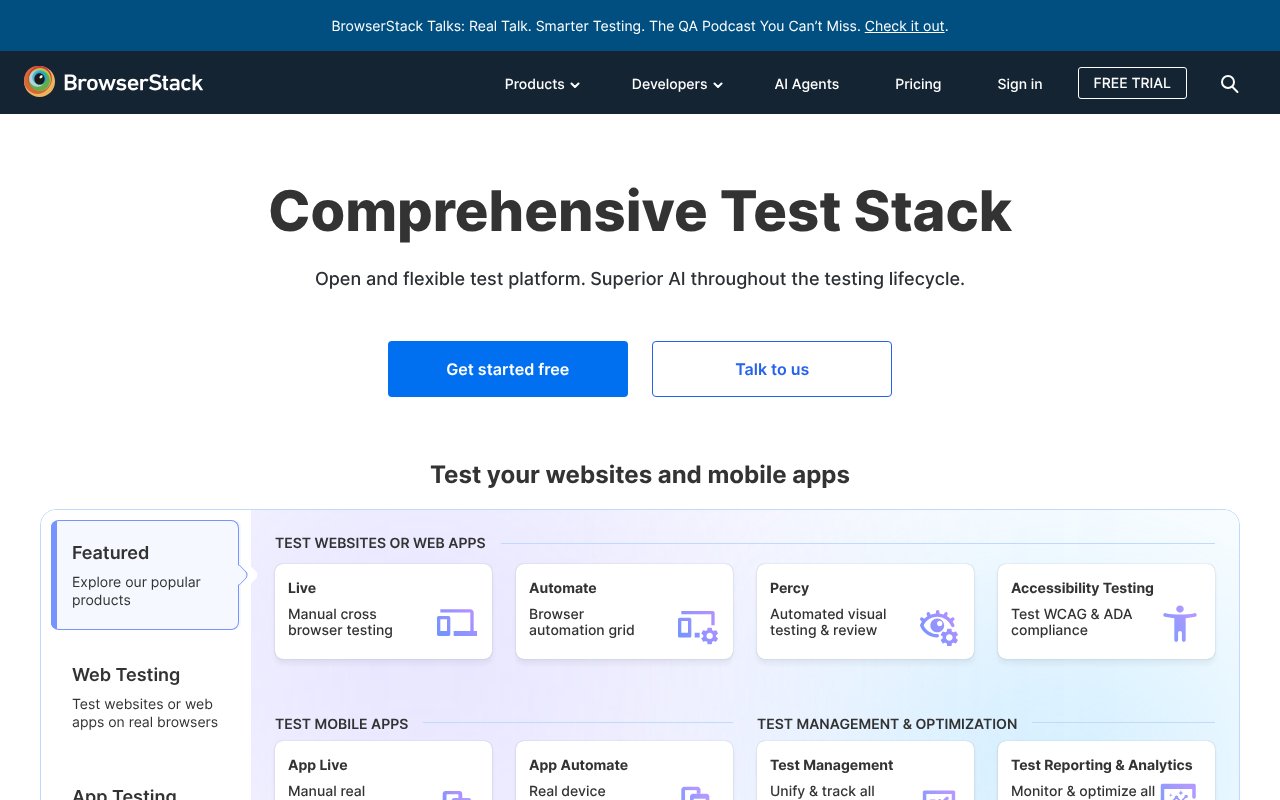The height and width of the screenshot is (800, 1280).
Task: Follow the Check it out banner link
Action: tap(904, 26)
